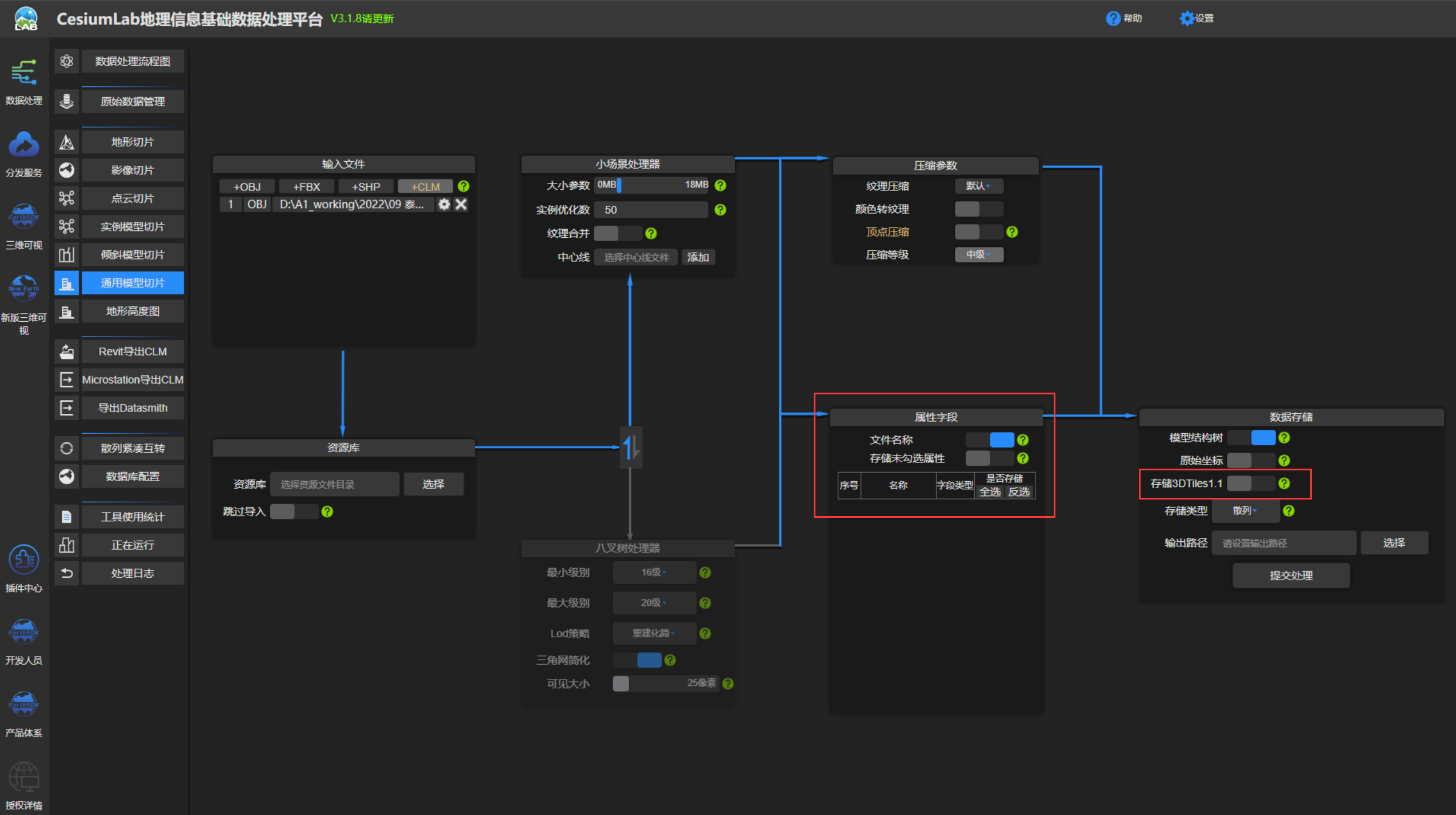Open the 存储类型 散列 dropdown
This screenshot has width=1456, height=815.
[x=1246, y=510]
